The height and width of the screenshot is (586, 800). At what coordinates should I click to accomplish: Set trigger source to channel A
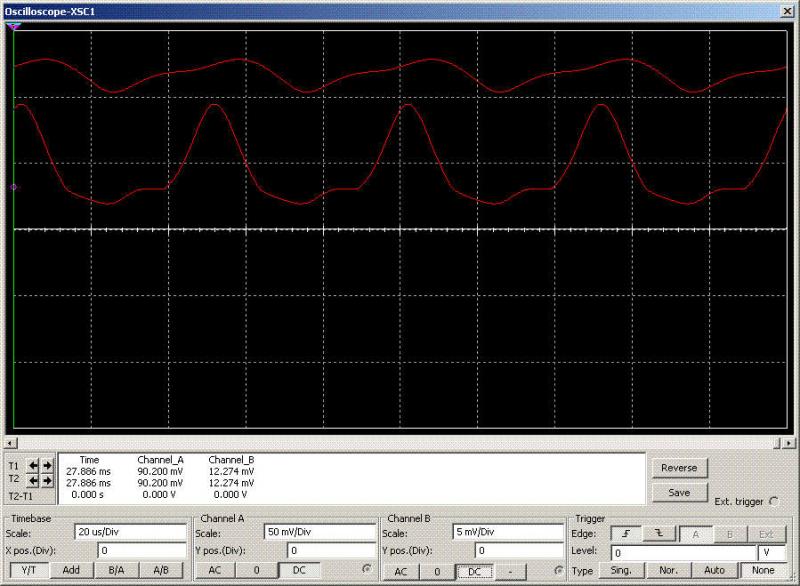695,534
